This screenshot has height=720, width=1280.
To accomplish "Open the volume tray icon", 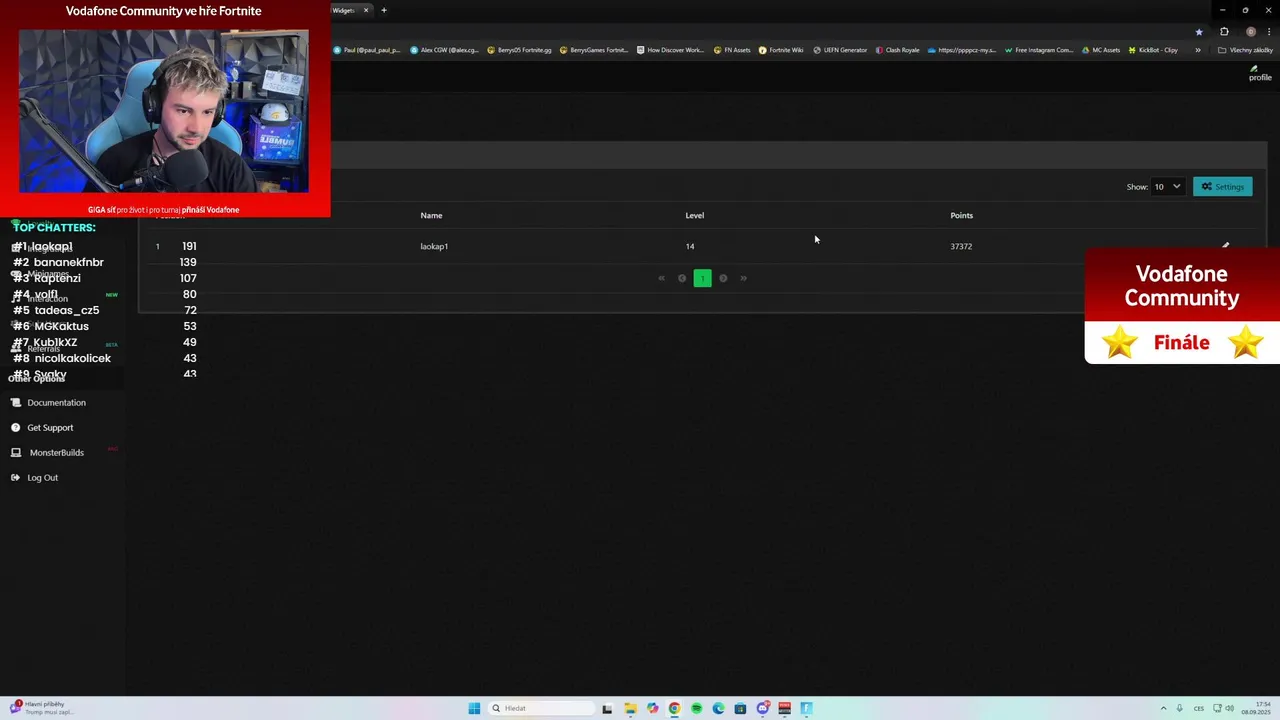I will 1229,708.
